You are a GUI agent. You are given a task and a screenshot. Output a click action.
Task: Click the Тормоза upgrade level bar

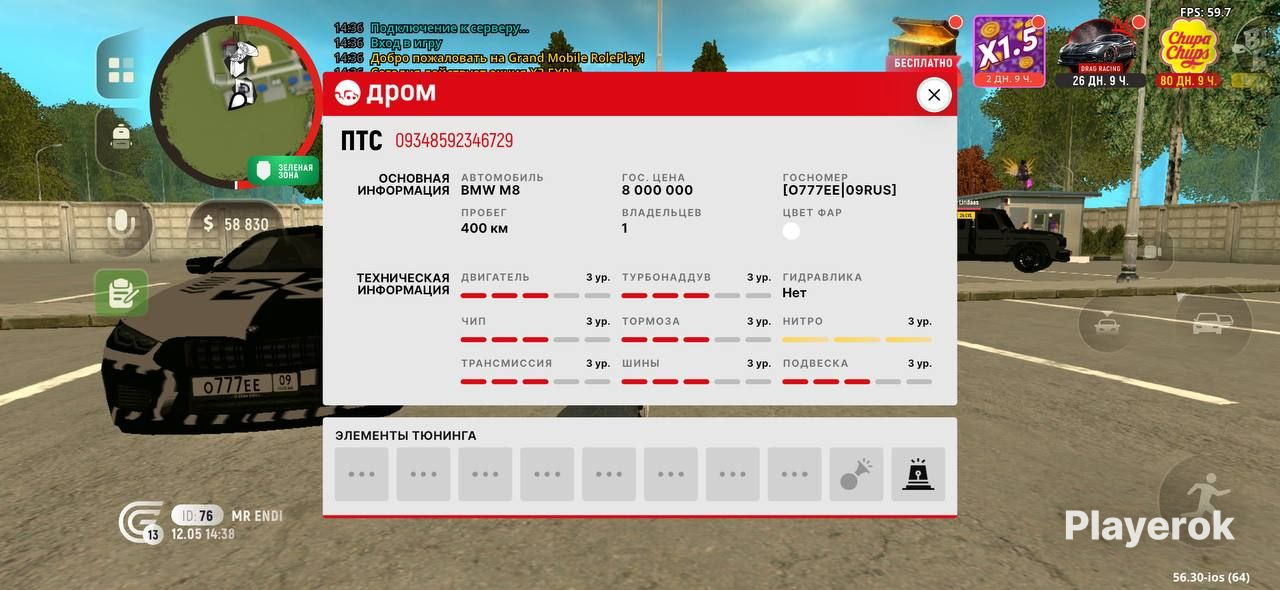pyautogui.click(x=696, y=339)
